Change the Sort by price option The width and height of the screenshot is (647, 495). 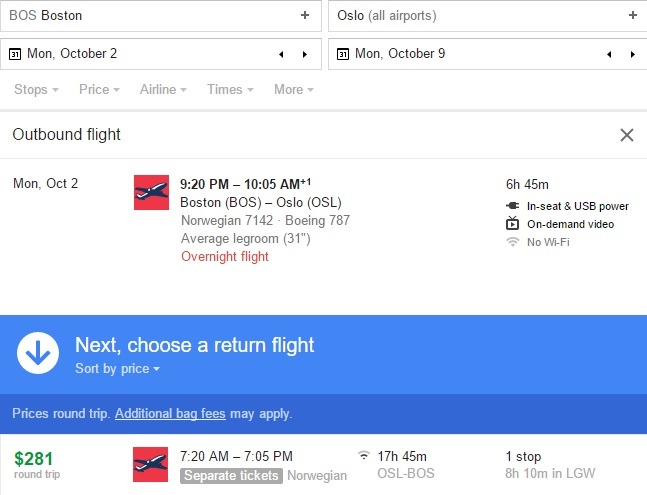(118, 368)
